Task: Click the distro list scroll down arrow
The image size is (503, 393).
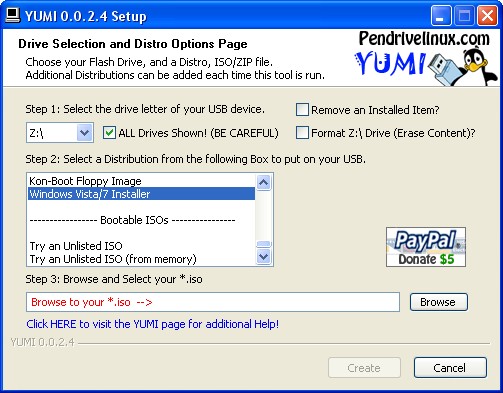Action: click(264, 257)
